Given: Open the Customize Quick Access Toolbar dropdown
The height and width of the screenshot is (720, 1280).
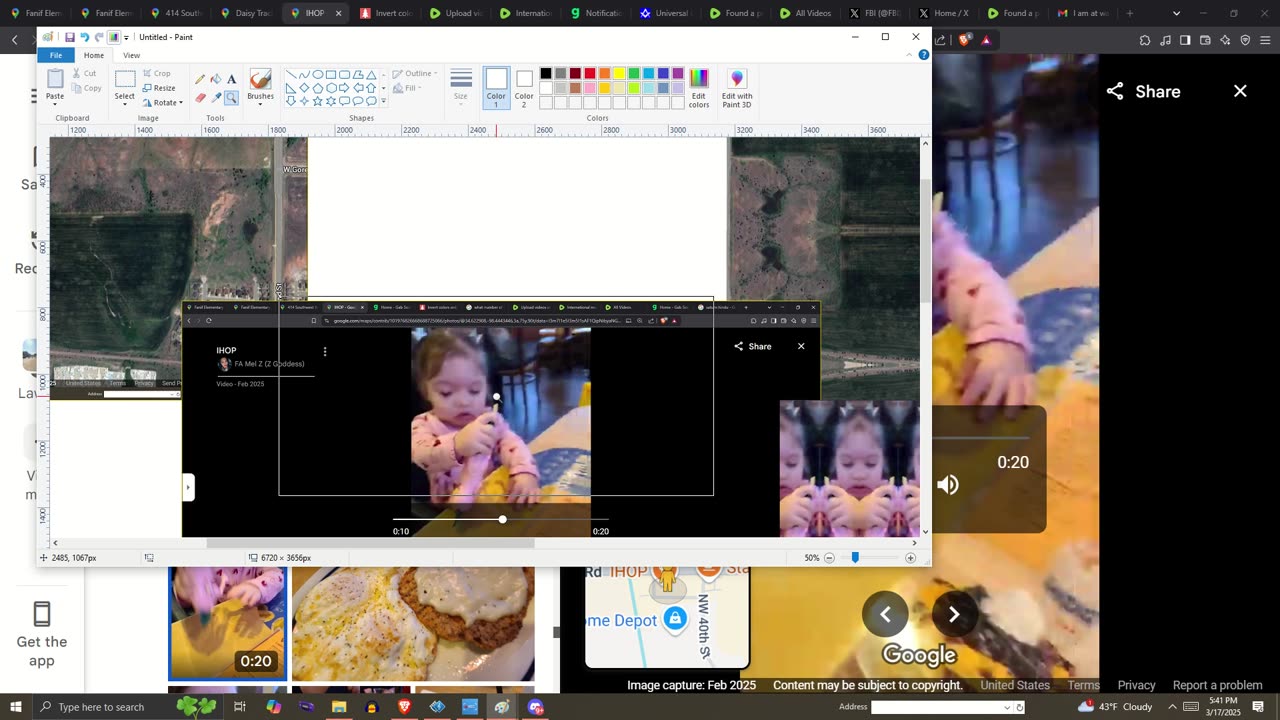Looking at the screenshot, I should pos(126,37).
